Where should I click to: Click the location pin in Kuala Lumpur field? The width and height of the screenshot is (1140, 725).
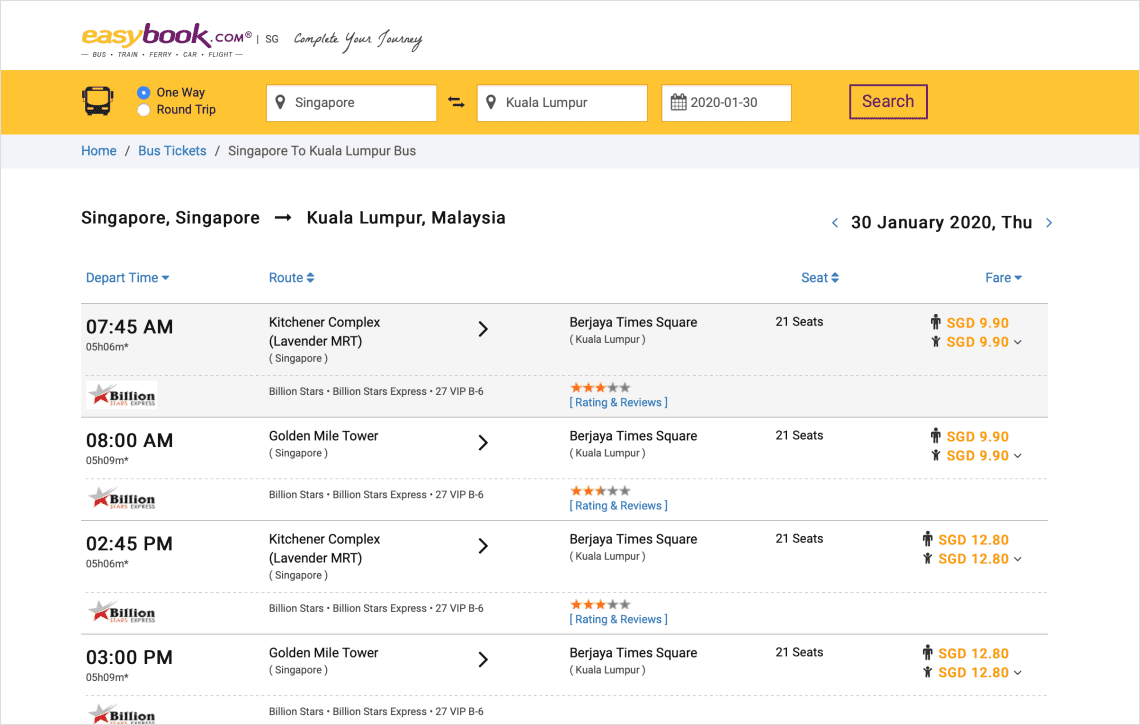[x=491, y=103]
